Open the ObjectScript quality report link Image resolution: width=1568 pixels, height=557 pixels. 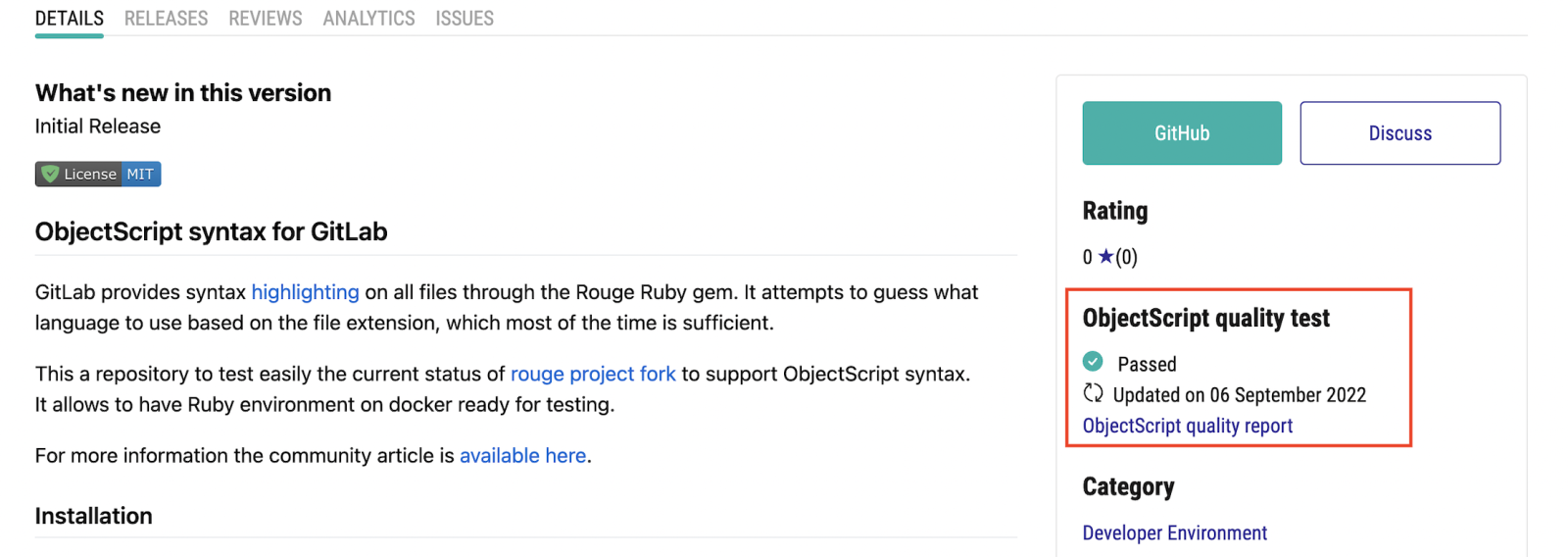[1187, 426]
